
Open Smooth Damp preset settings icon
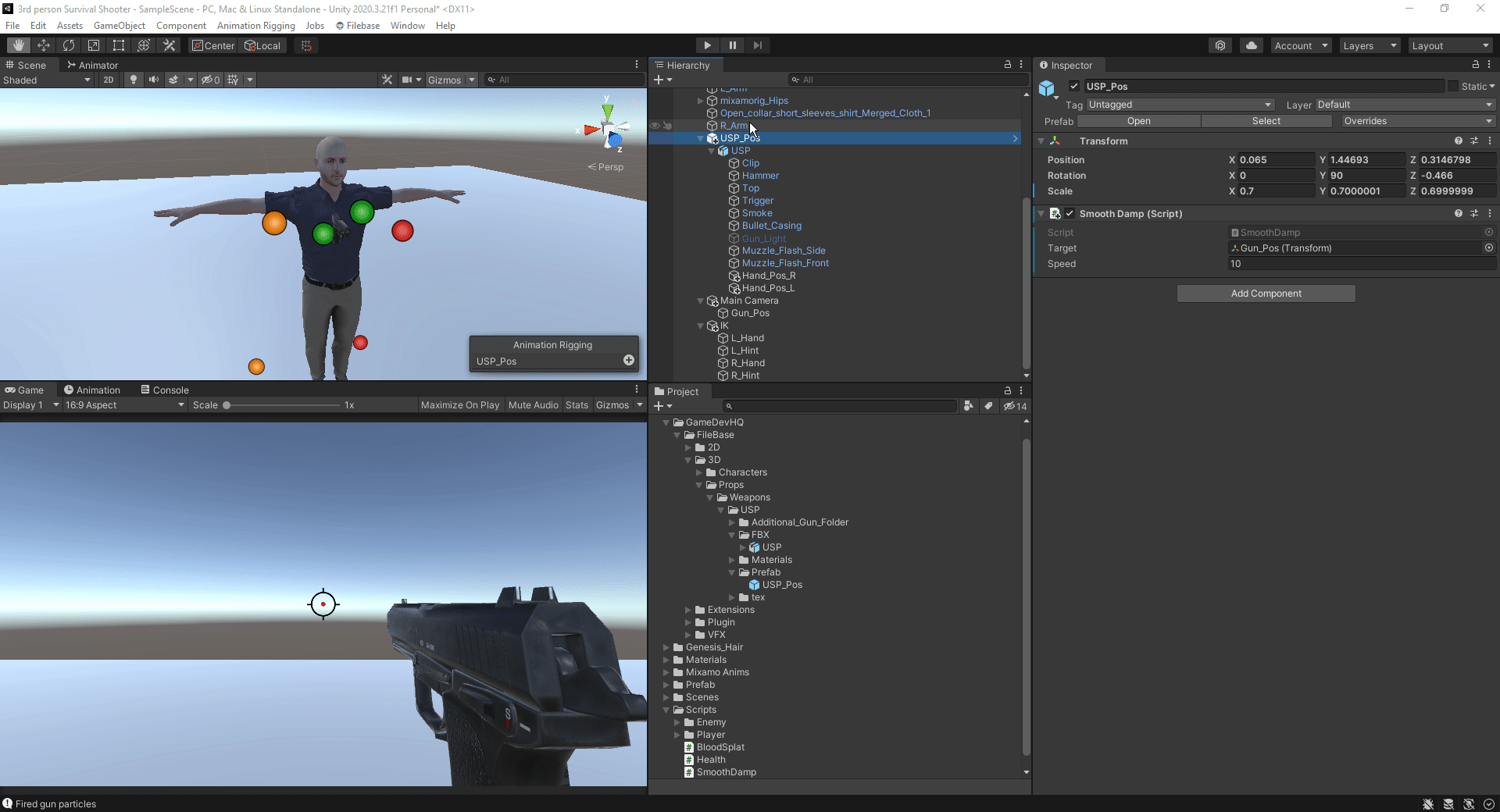tap(1474, 213)
